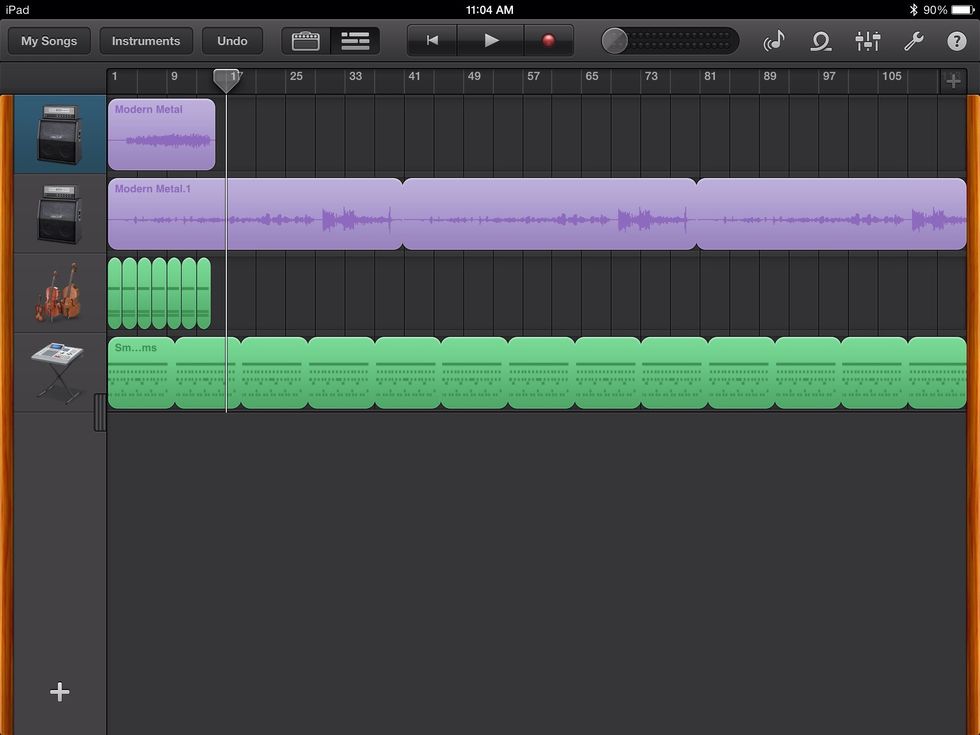The image size is (980, 735).
Task: Start playback with the play button
Action: pyautogui.click(x=489, y=40)
